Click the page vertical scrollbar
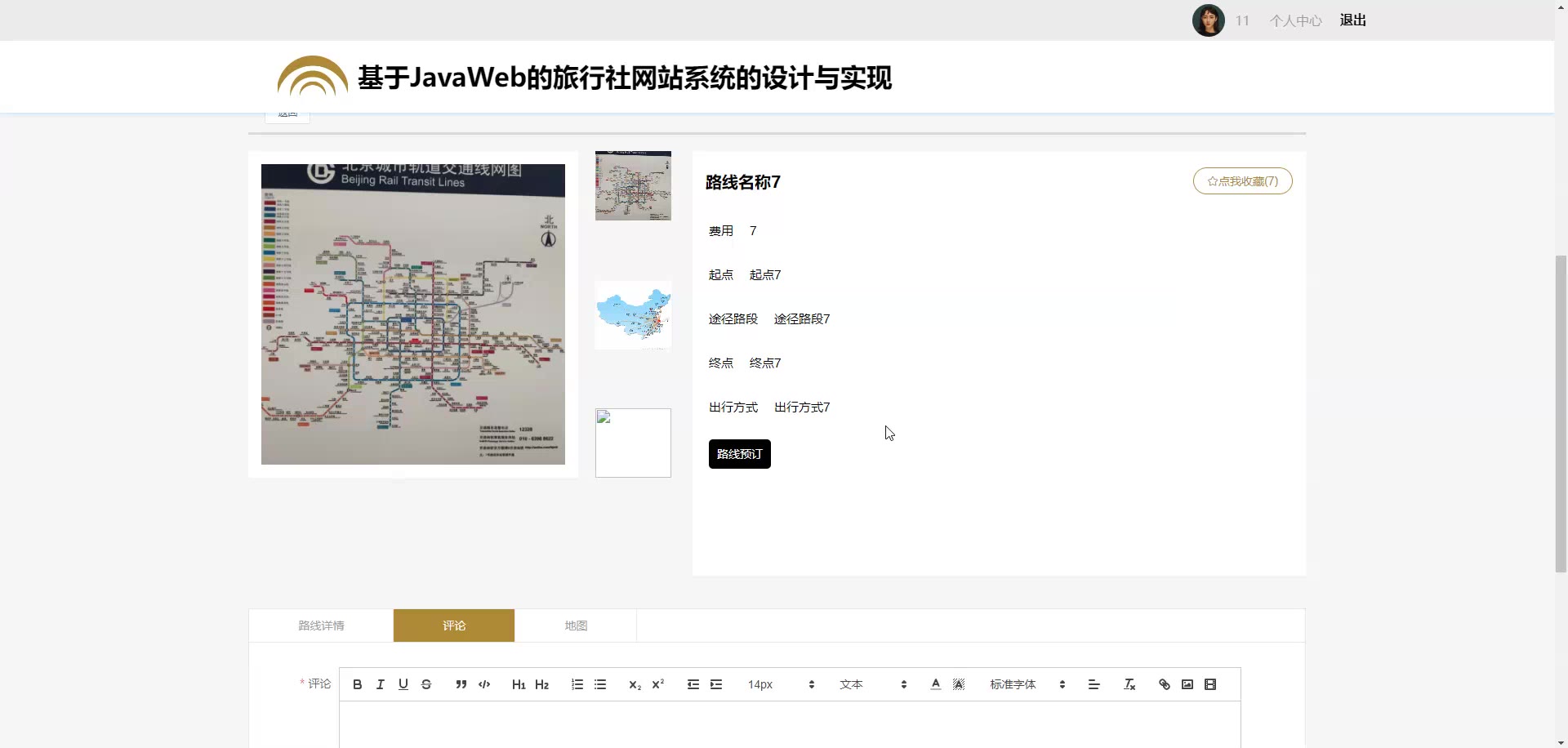The height and width of the screenshot is (748, 1568). pyautogui.click(x=1561, y=413)
